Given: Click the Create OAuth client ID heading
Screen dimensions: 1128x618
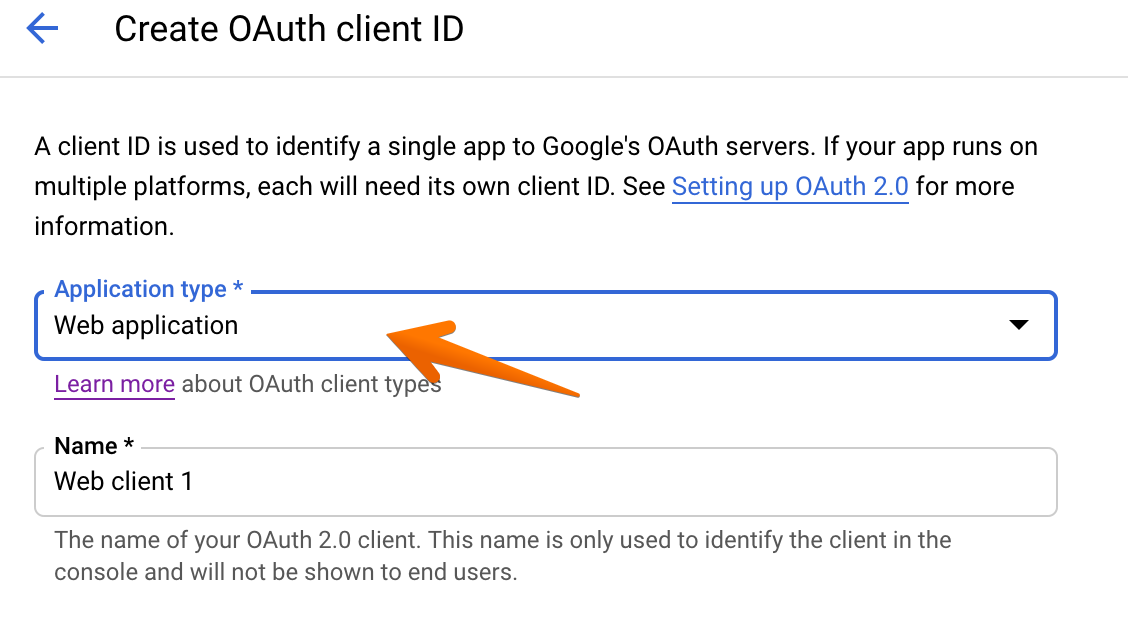Looking at the screenshot, I should pos(289,29).
